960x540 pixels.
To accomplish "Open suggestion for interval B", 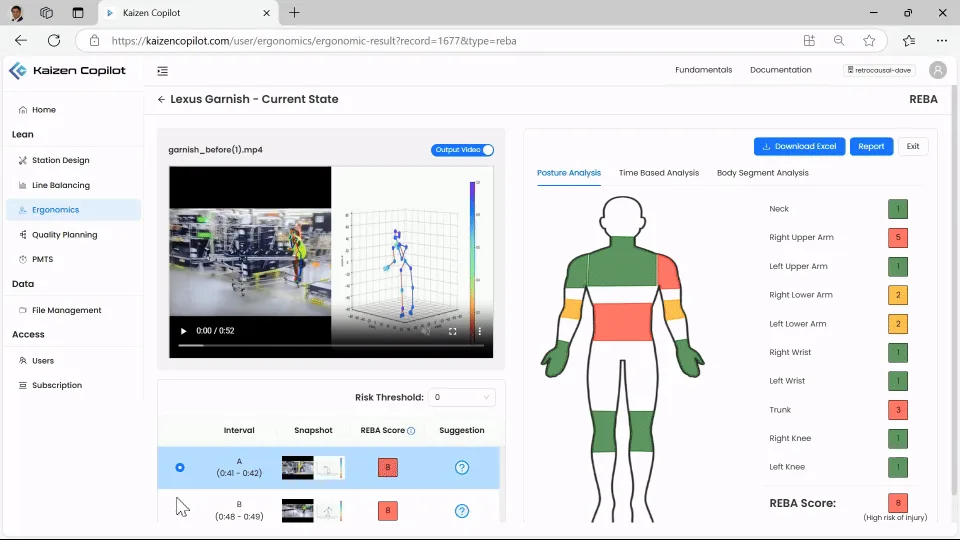I will coord(462,511).
